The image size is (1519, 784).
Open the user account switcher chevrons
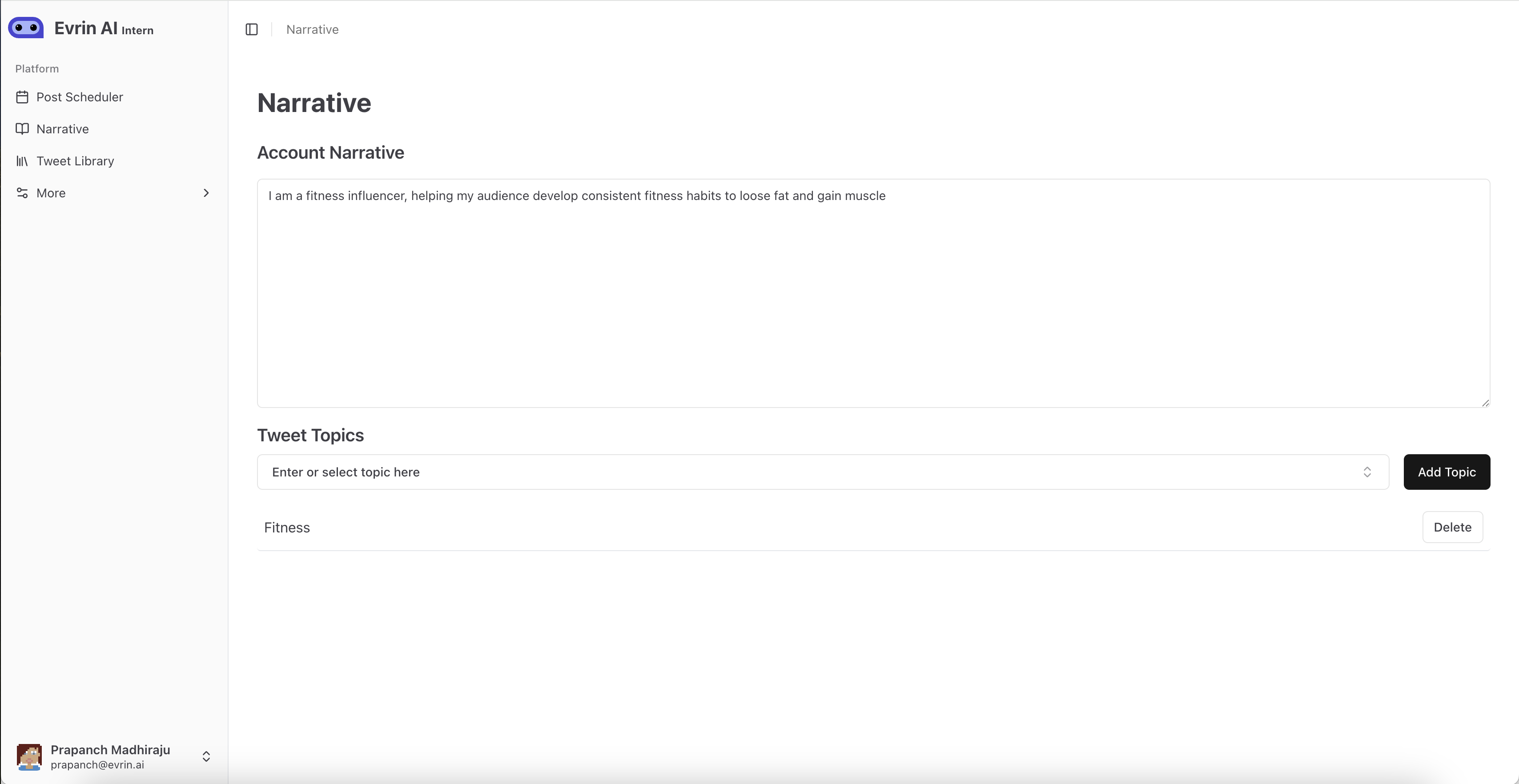[x=206, y=756]
